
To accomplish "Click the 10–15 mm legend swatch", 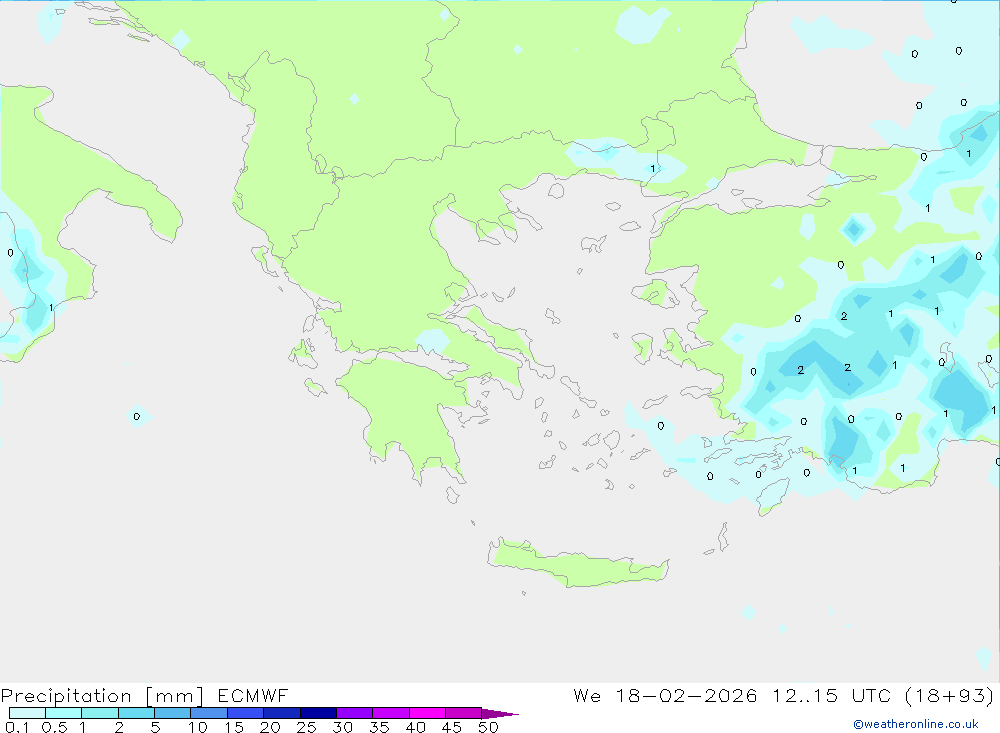I will click(209, 713).
